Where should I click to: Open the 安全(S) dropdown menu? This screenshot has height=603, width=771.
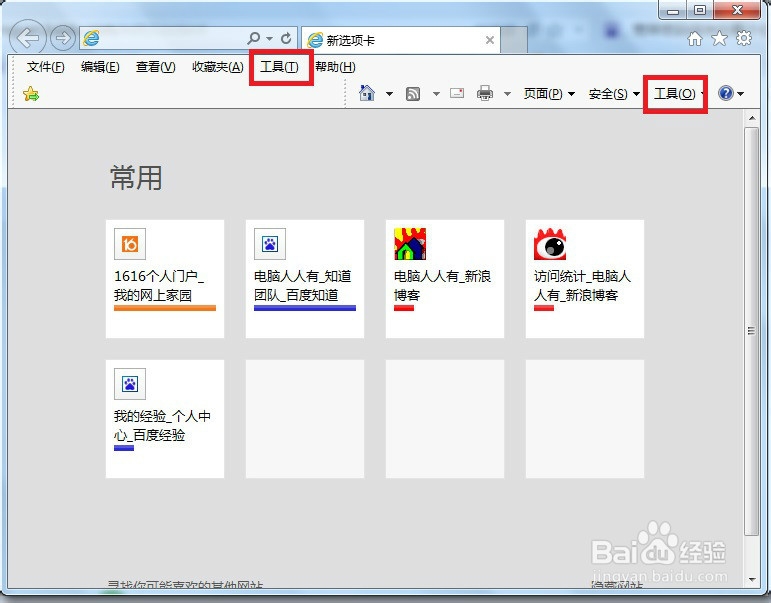click(x=614, y=93)
